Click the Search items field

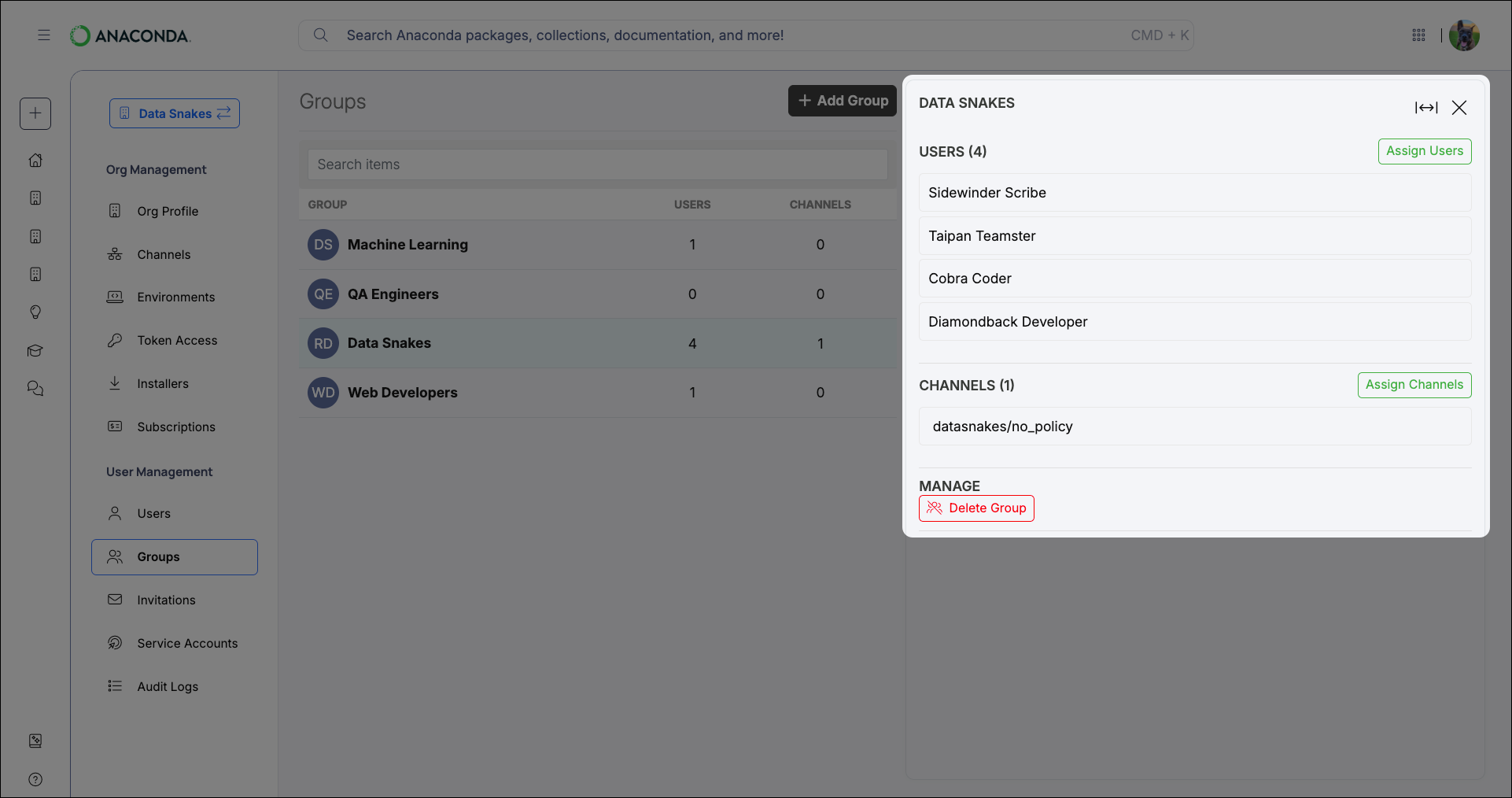(596, 164)
